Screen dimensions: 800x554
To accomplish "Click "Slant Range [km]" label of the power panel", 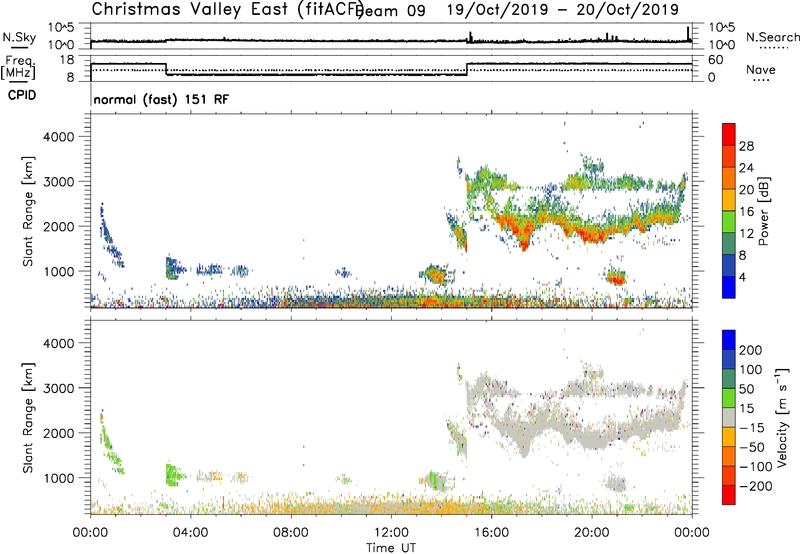I will click(28, 211).
